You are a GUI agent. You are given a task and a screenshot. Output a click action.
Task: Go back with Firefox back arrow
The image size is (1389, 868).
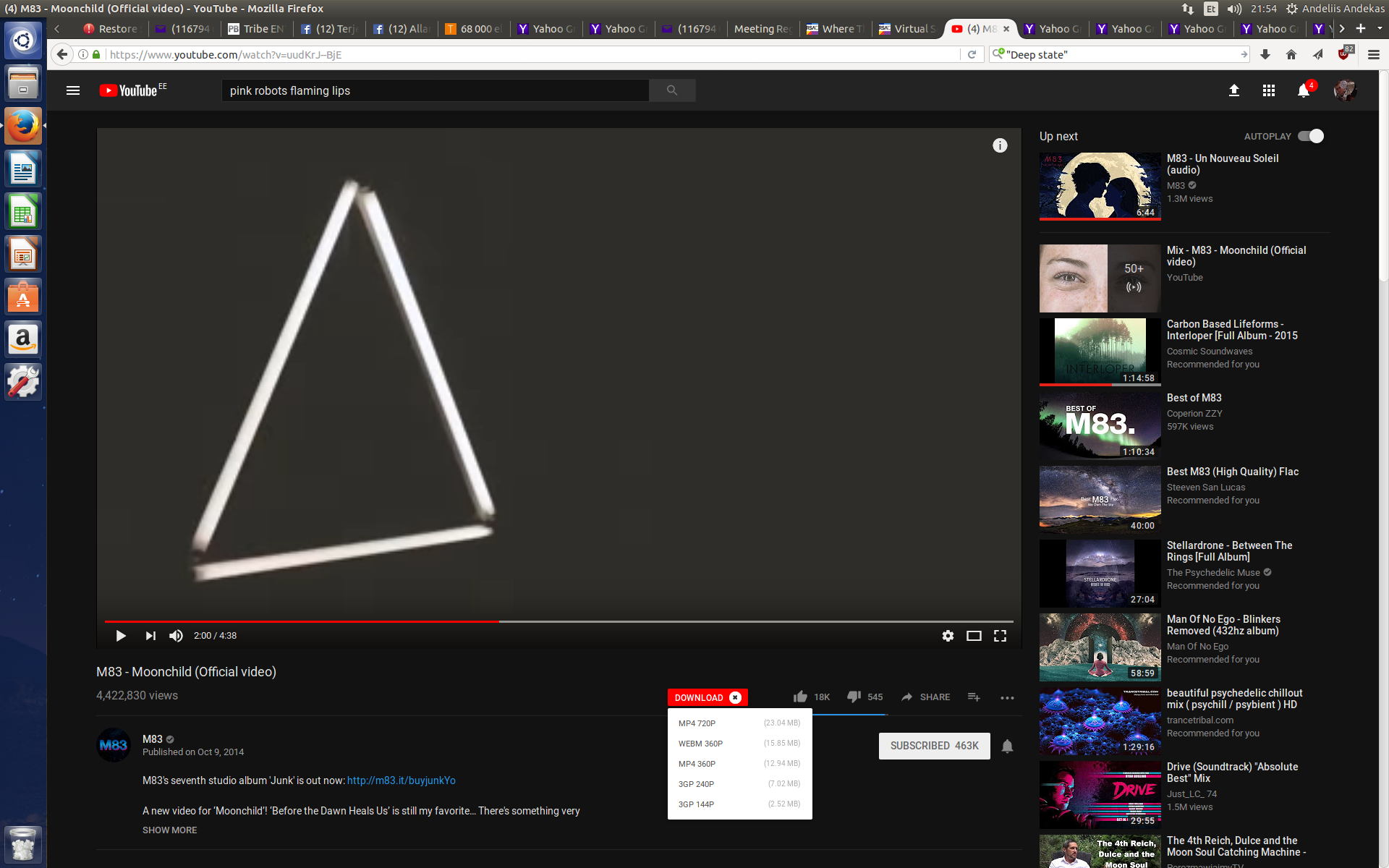(62, 54)
